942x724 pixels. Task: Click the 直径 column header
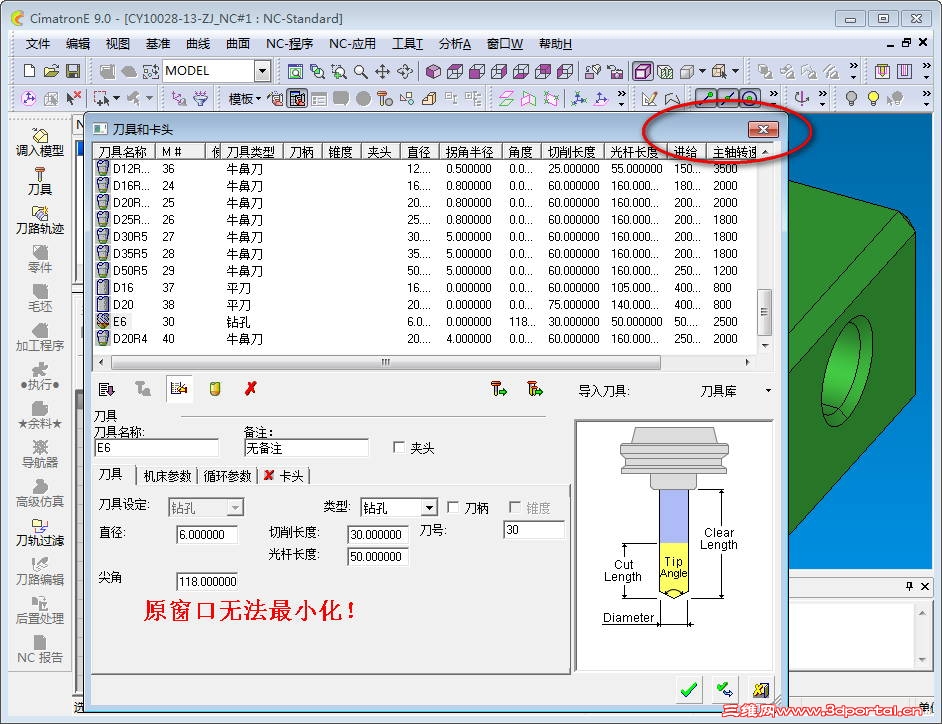point(419,152)
